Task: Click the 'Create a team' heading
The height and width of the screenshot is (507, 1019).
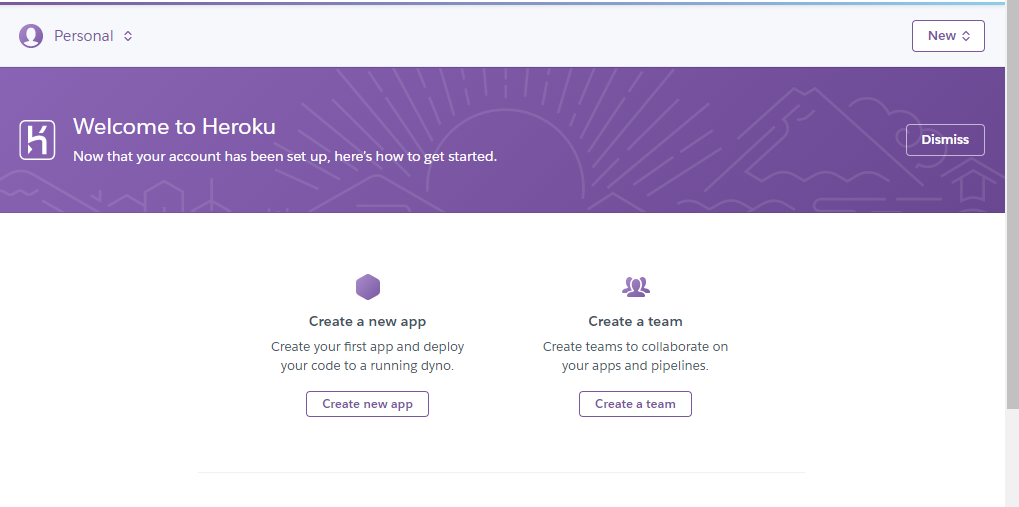Action: point(635,321)
